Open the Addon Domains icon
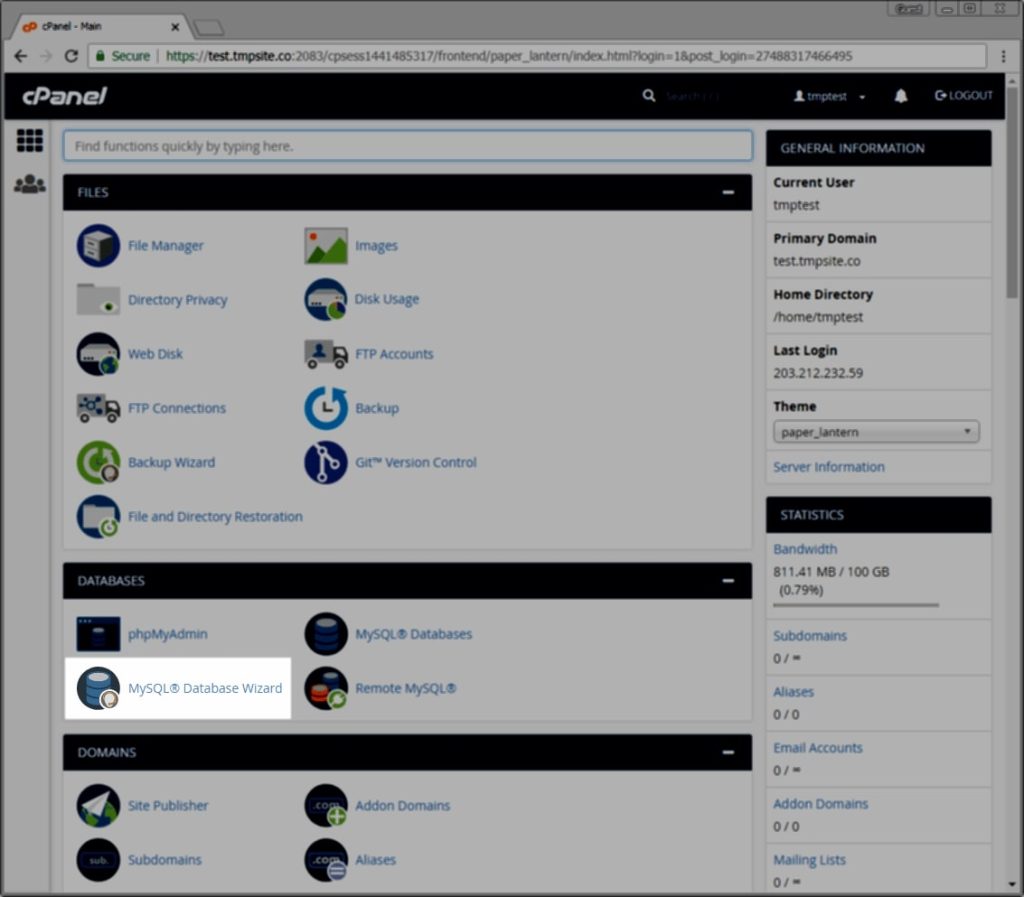The width and height of the screenshot is (1024, 897). tap(325, 806)
